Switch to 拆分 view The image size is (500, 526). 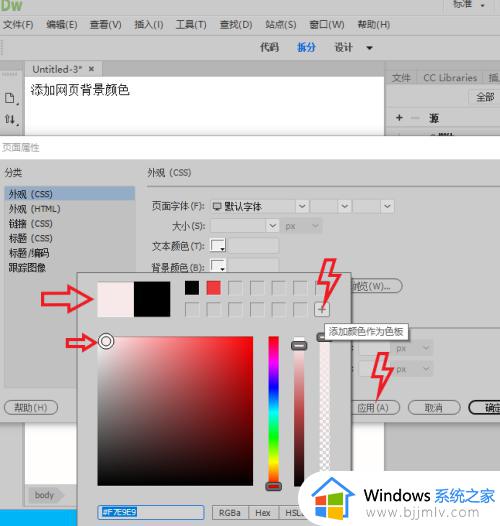point(306,47)
